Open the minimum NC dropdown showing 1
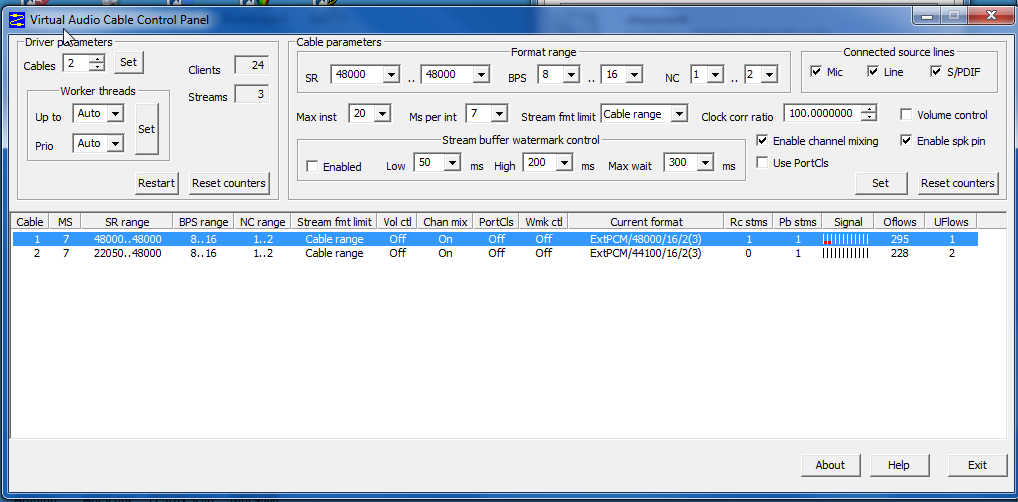This screenshot has height=502, width=1018. point(715,75)
